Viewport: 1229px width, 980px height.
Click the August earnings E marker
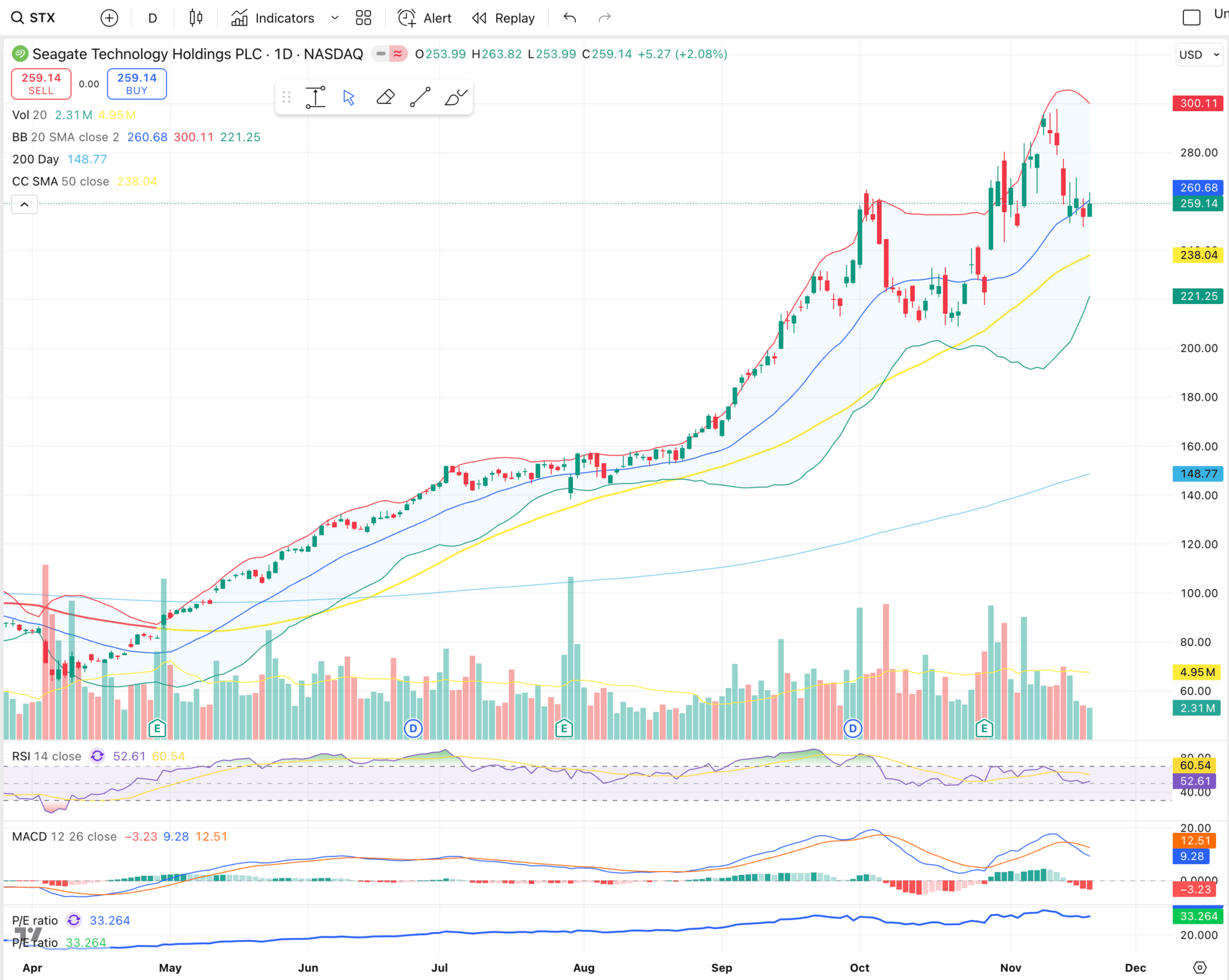[564, 728]
